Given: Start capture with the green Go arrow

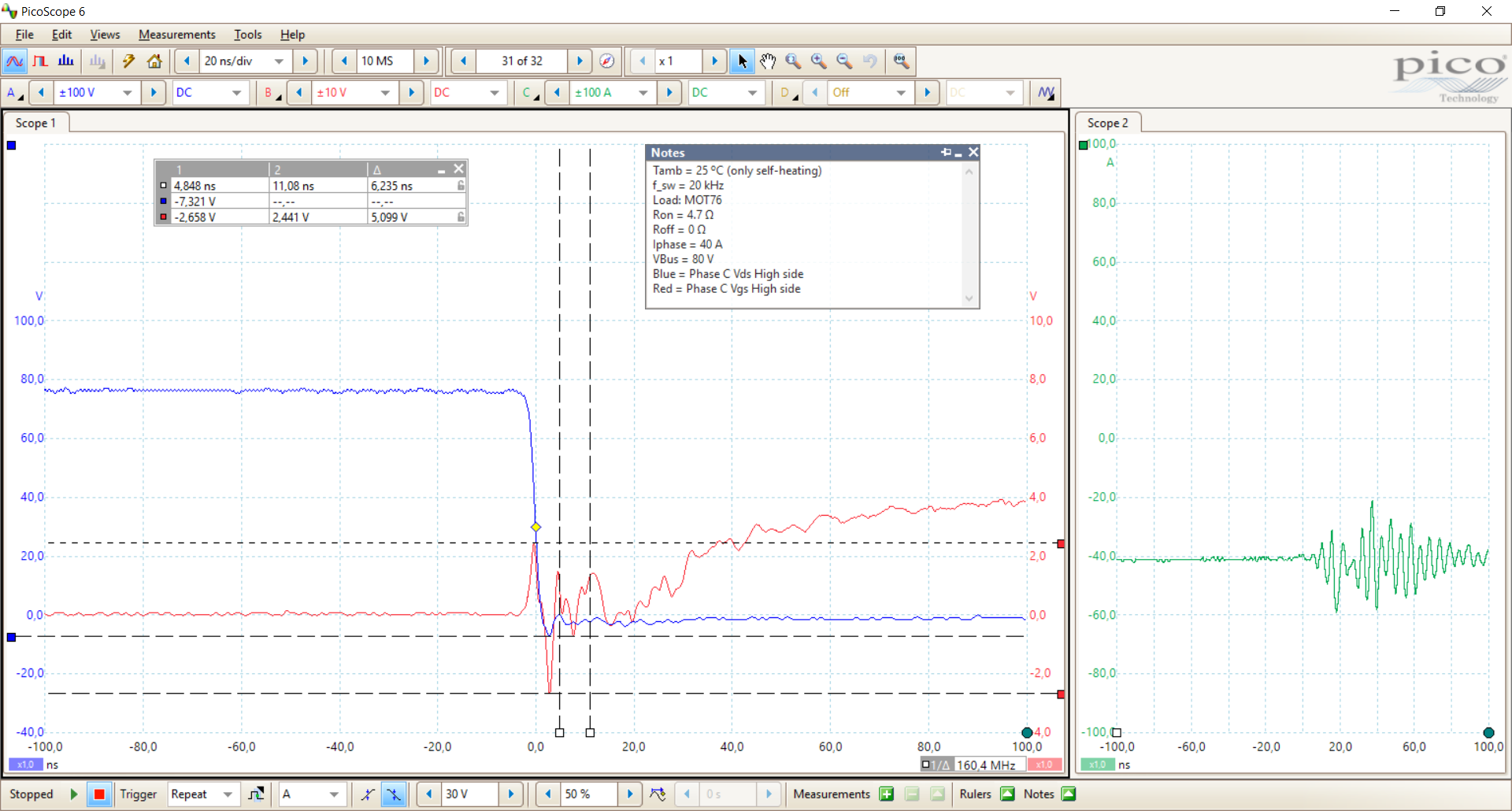Looking at the screenshot, I should (74, 794).
